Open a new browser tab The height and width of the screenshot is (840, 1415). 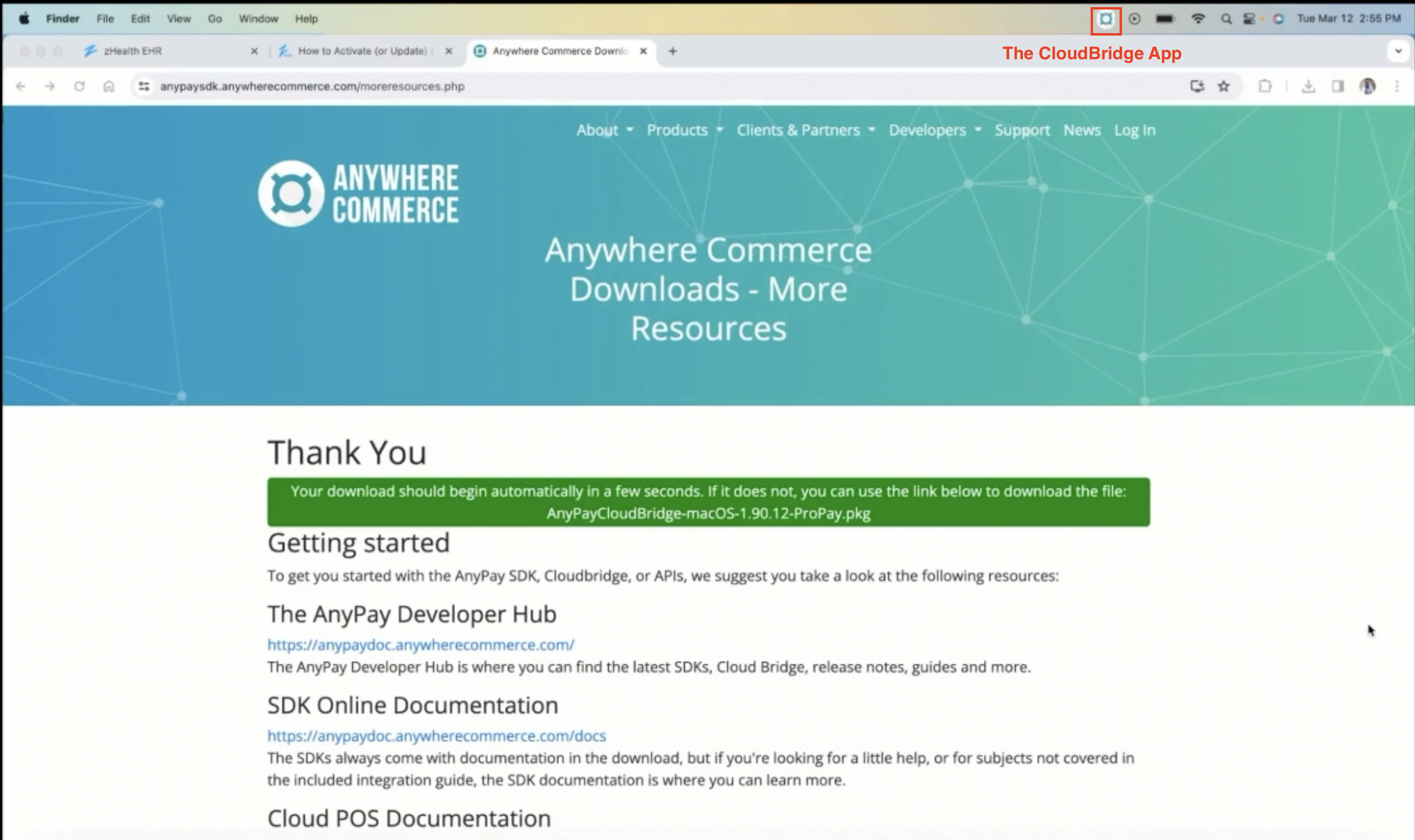673,51
